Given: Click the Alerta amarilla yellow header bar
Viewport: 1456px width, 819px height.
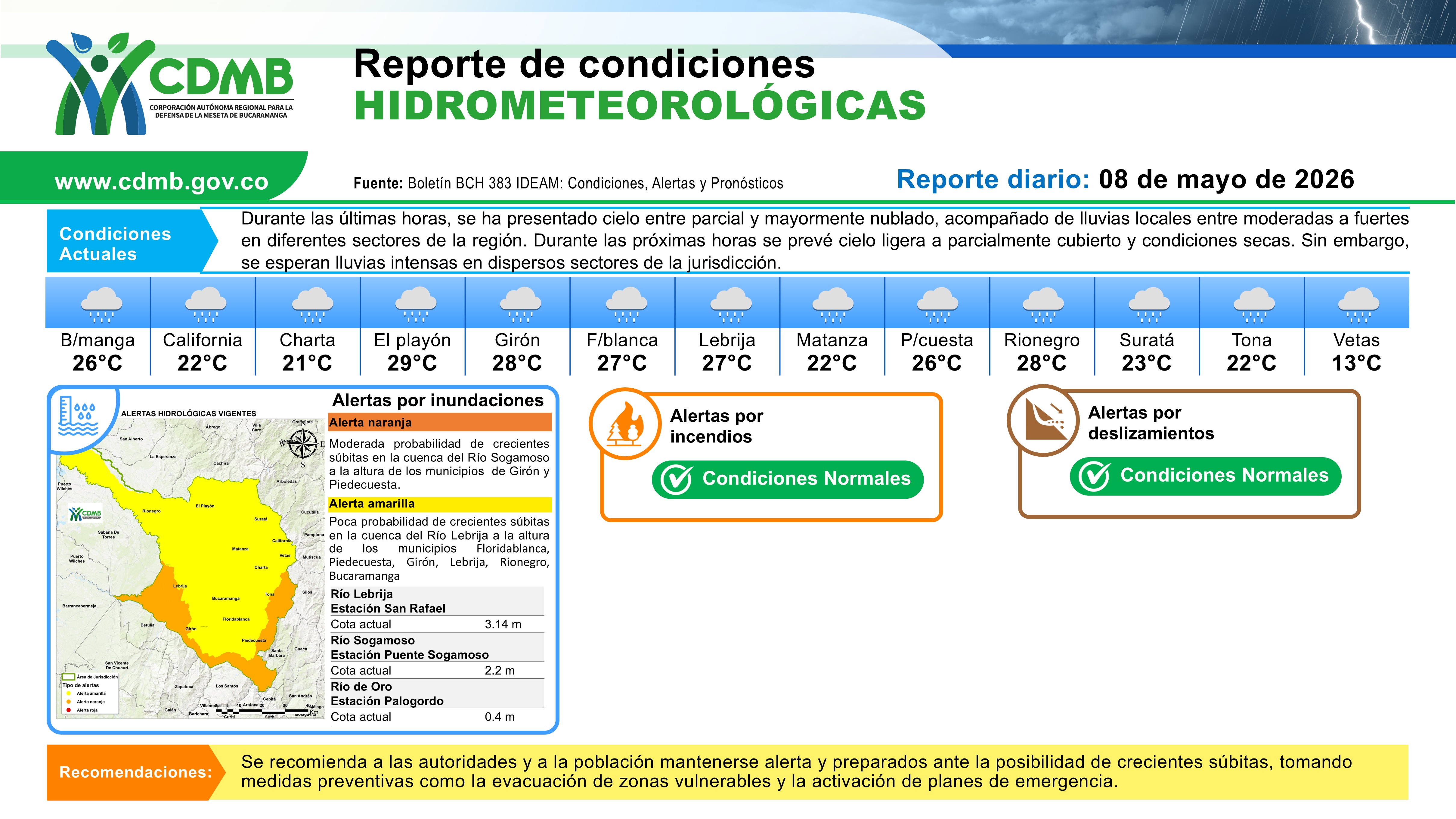Looking at the screenshot, I should 440,504.
